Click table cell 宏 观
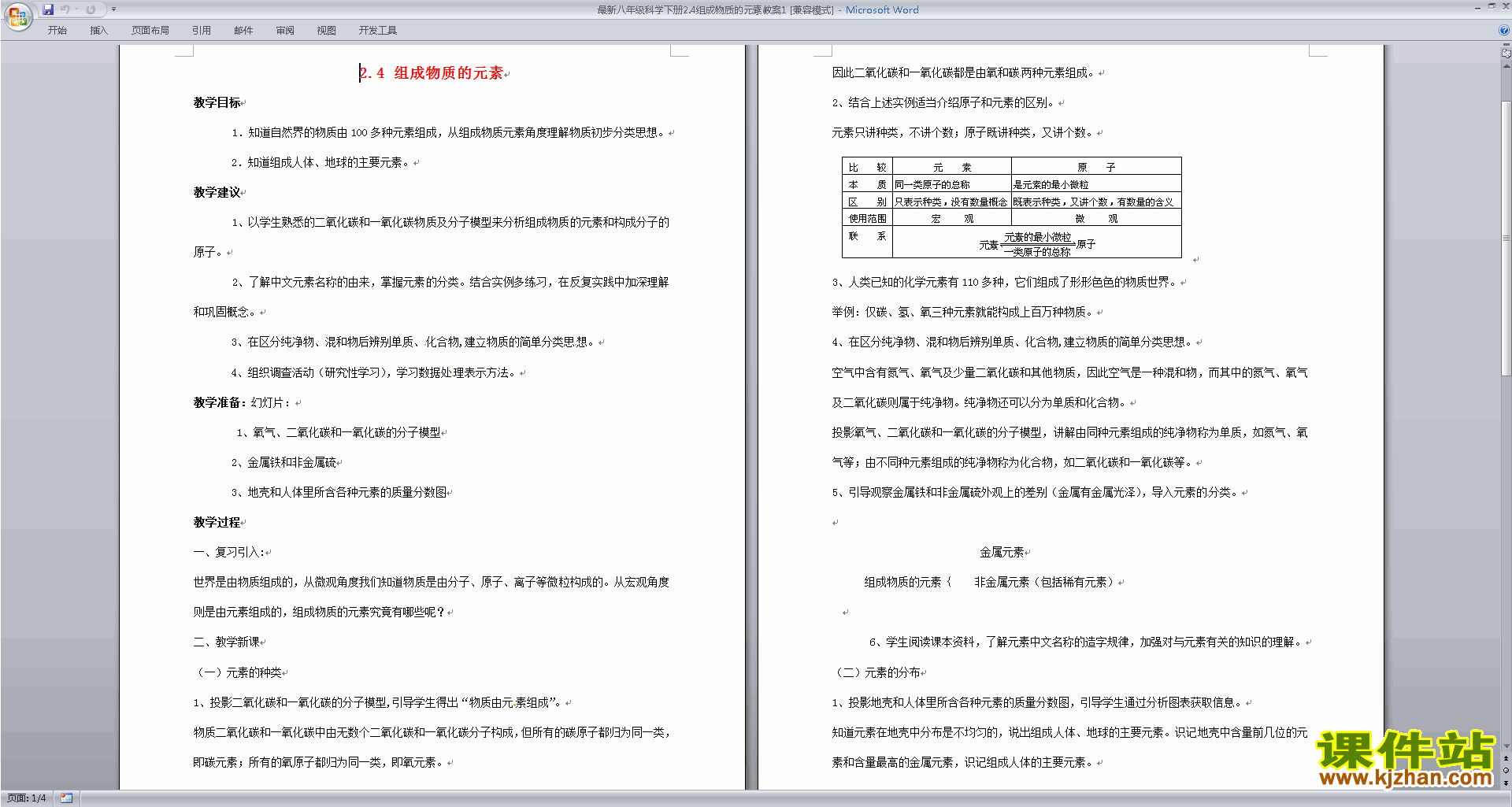The width and height of the screenshot is (1512, 807). [x=952, y=218]
